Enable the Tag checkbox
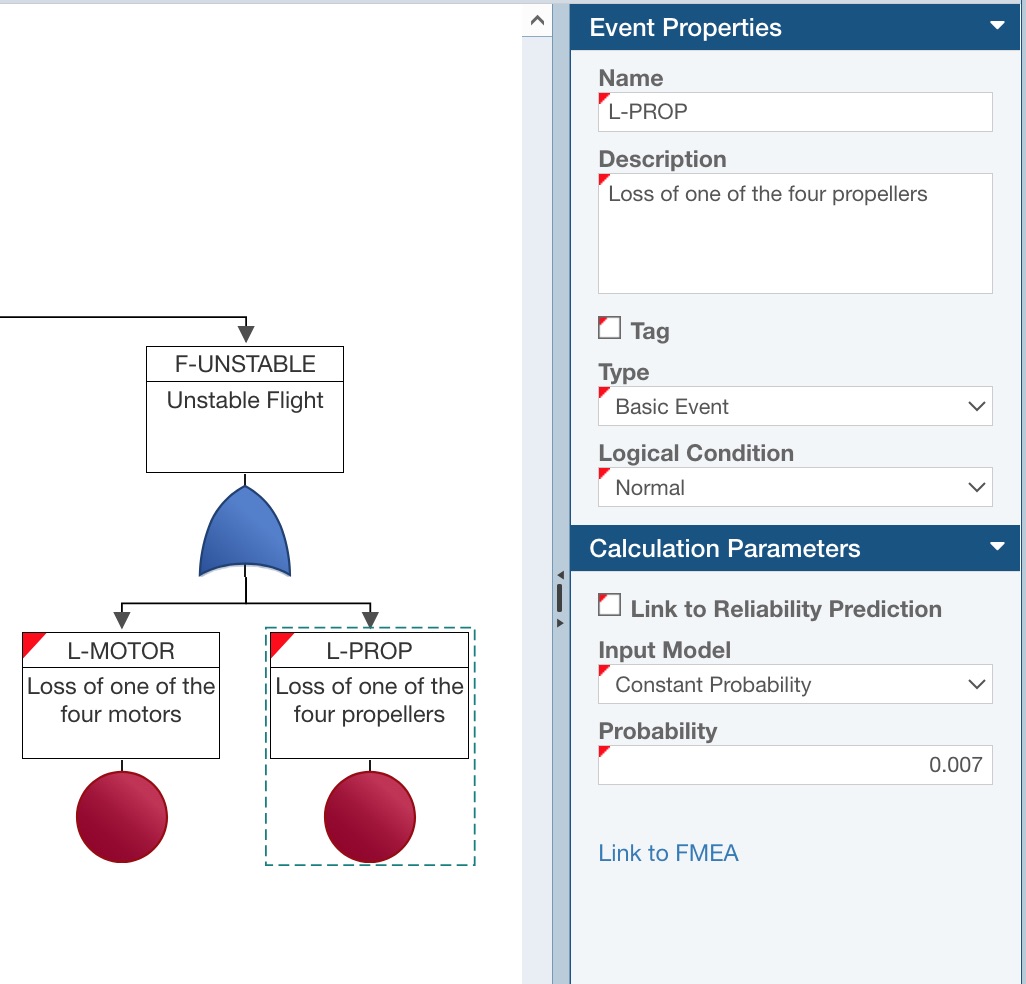 click(607, 327)
